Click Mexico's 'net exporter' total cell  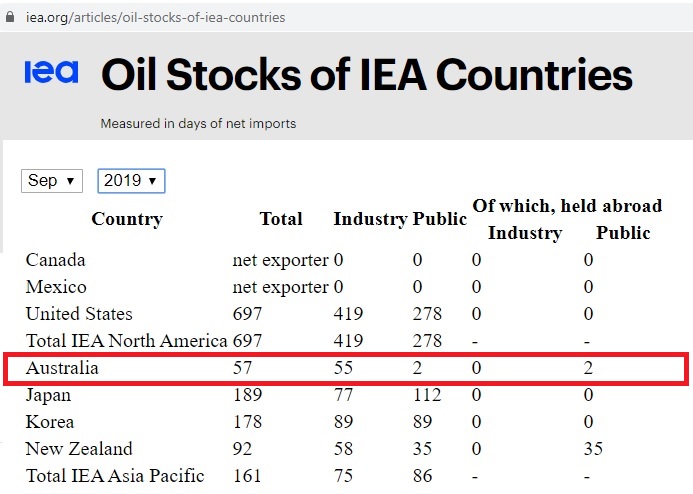(281, 287)
